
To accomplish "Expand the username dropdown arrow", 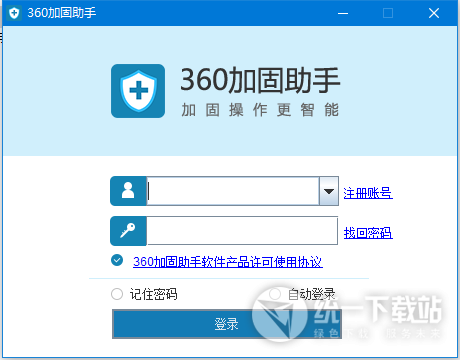I will (329, 191).
